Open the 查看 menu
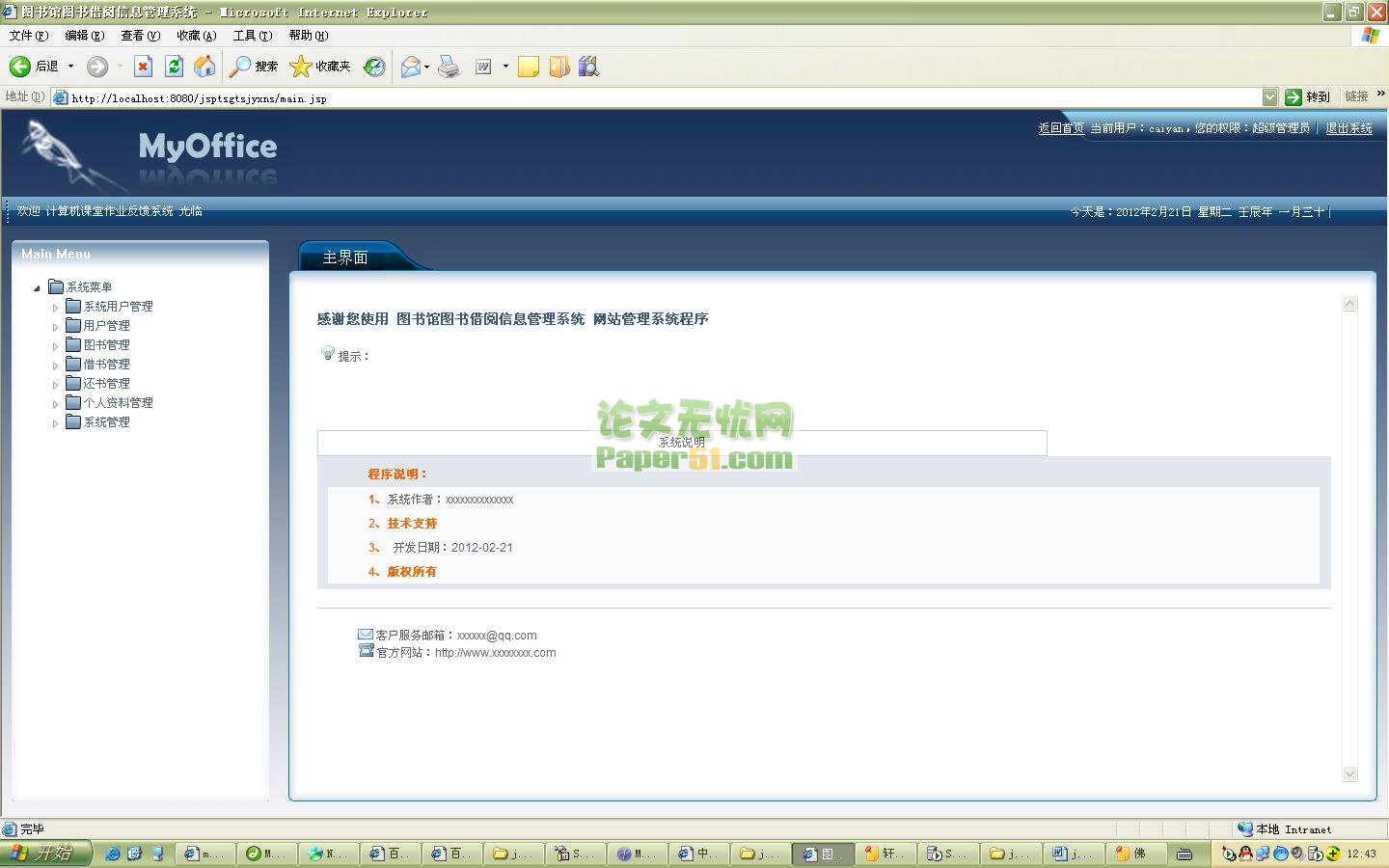 (140, 36)
